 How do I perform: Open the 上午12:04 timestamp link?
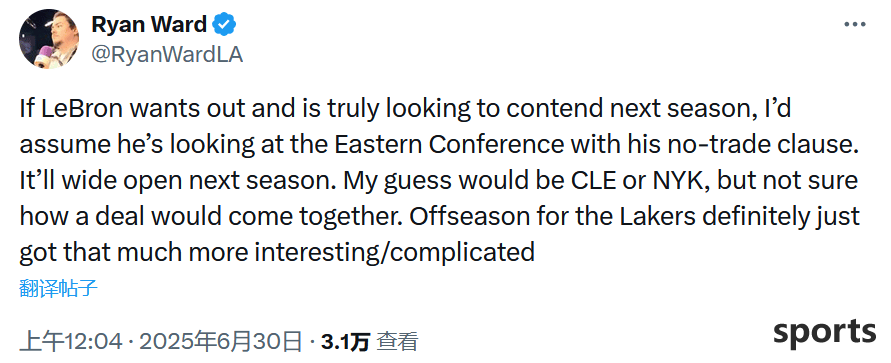tap(71, 341)
